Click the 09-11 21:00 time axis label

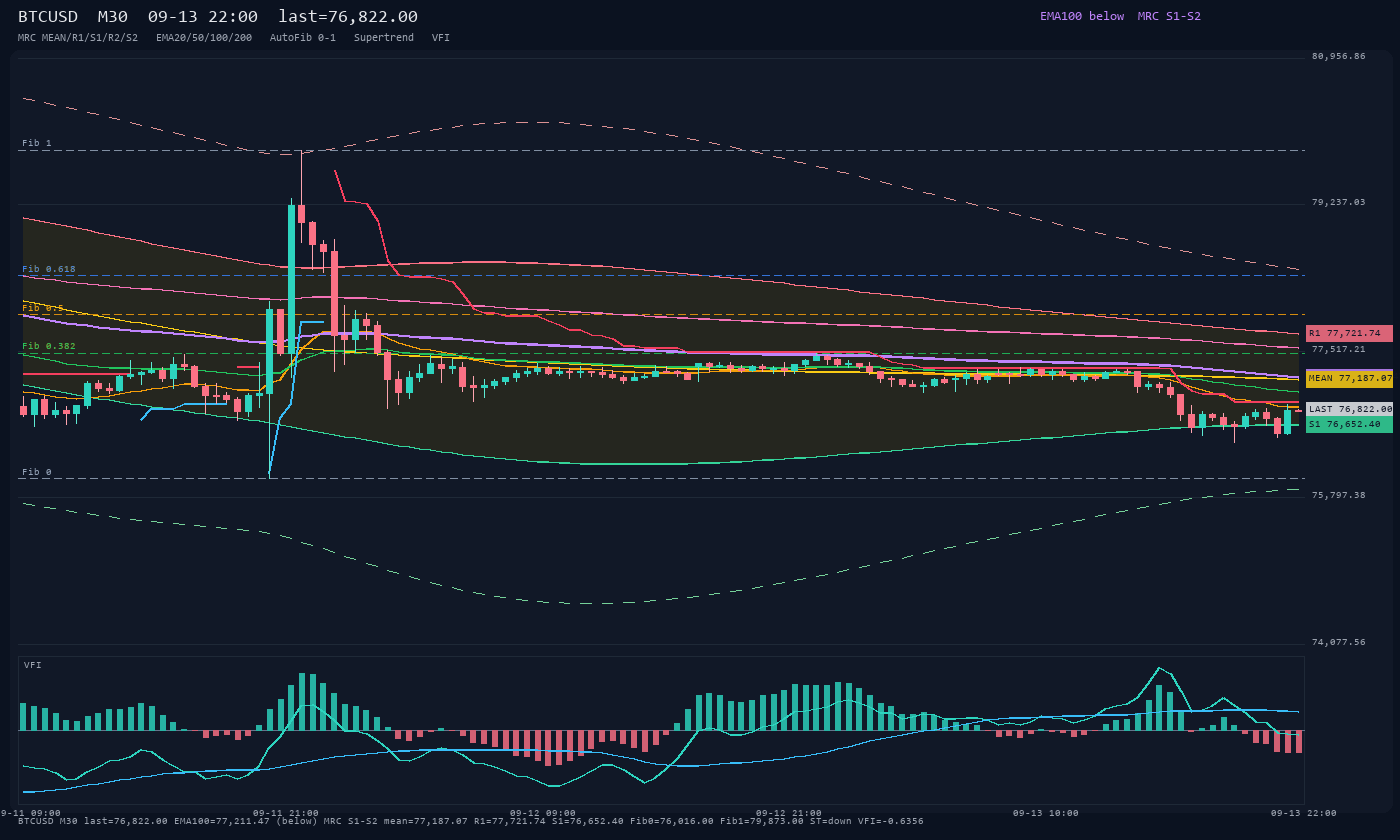(x=286, y=813)
